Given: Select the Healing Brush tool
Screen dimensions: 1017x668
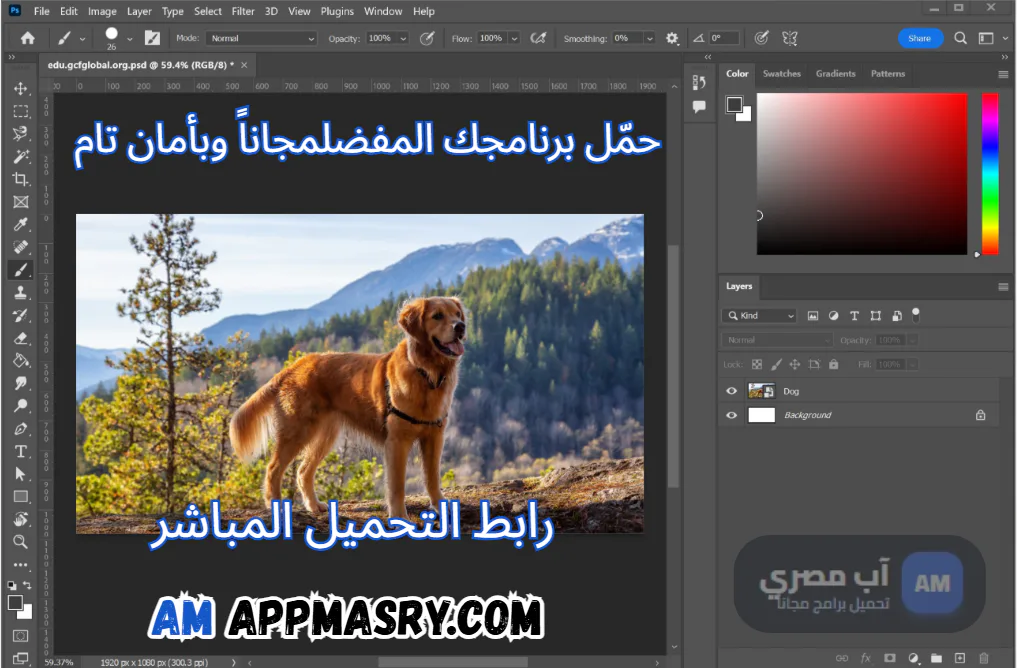Looking at the screenshot, I should 21,247.
